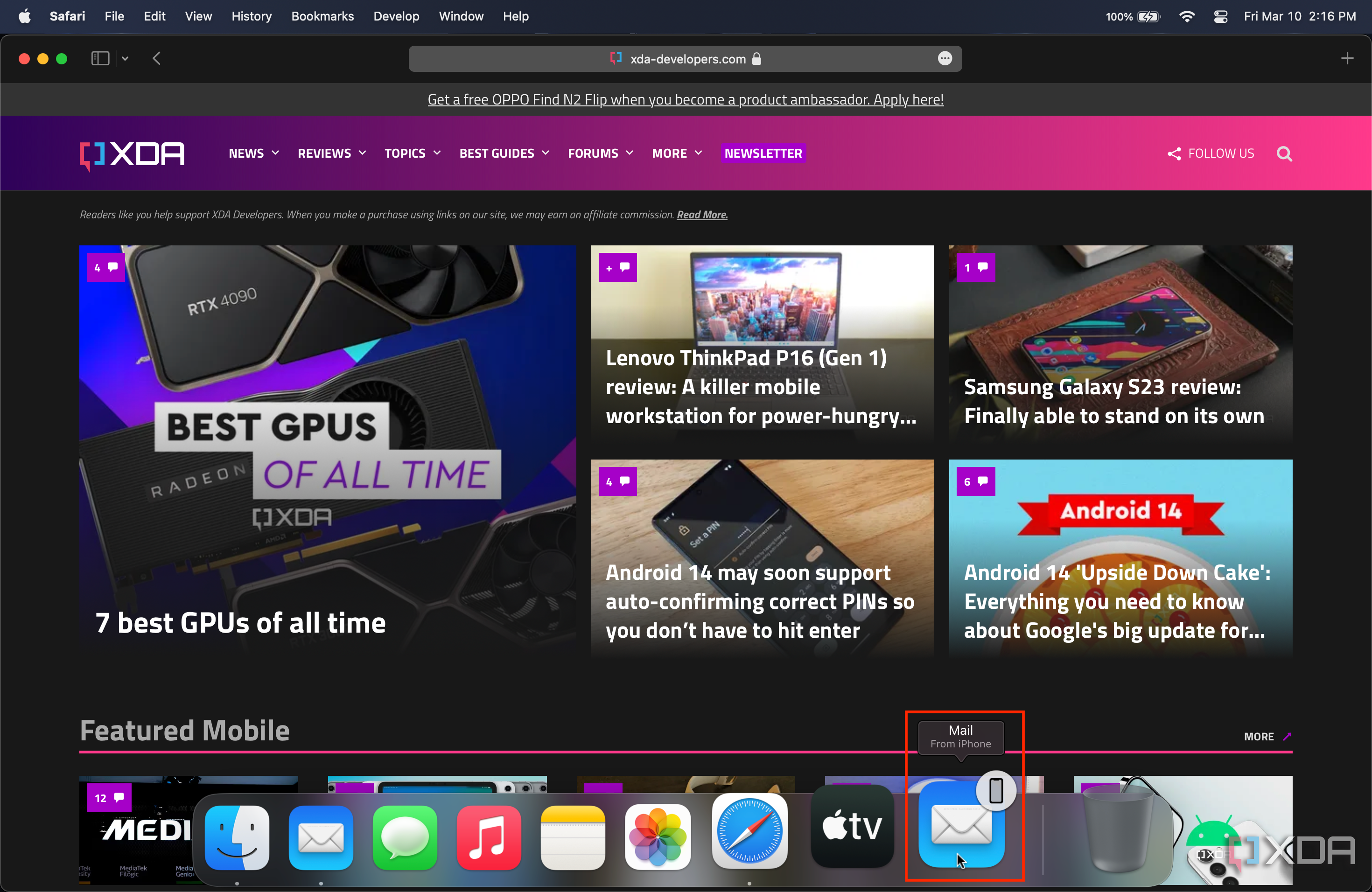
Task: Launch the Music app from Dock
Action: [489, 837]
